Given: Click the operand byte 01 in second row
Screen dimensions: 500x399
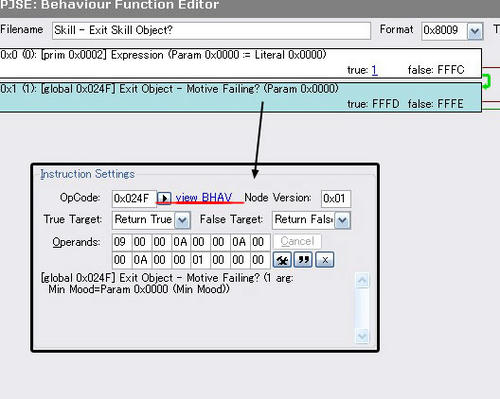Looking at the screenshot, I should point(200,260).
